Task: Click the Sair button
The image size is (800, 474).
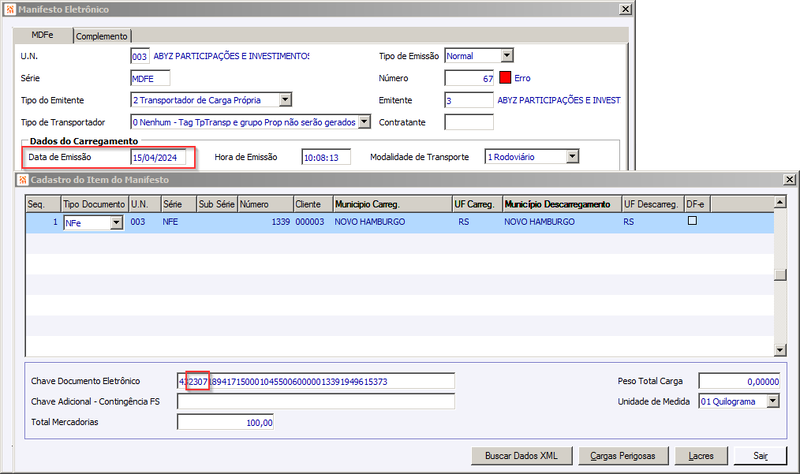Action: tap(760, 456)
